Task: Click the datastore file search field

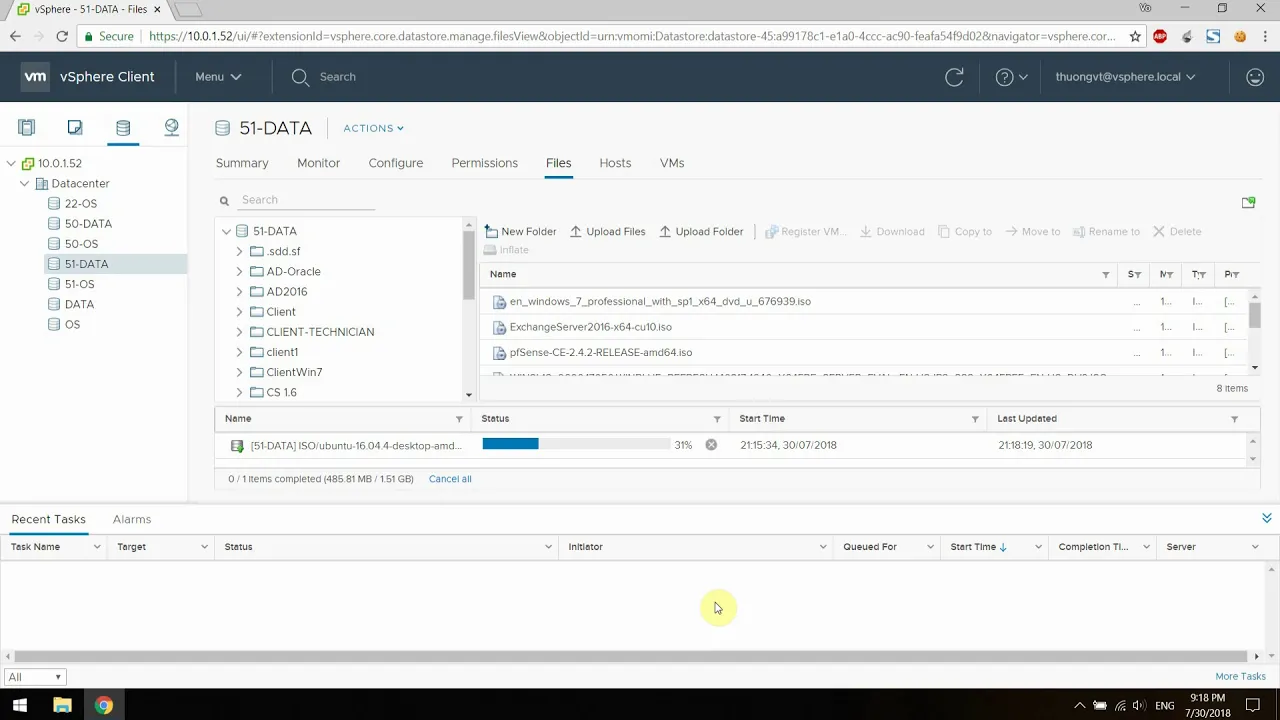Action: [308, 200]
